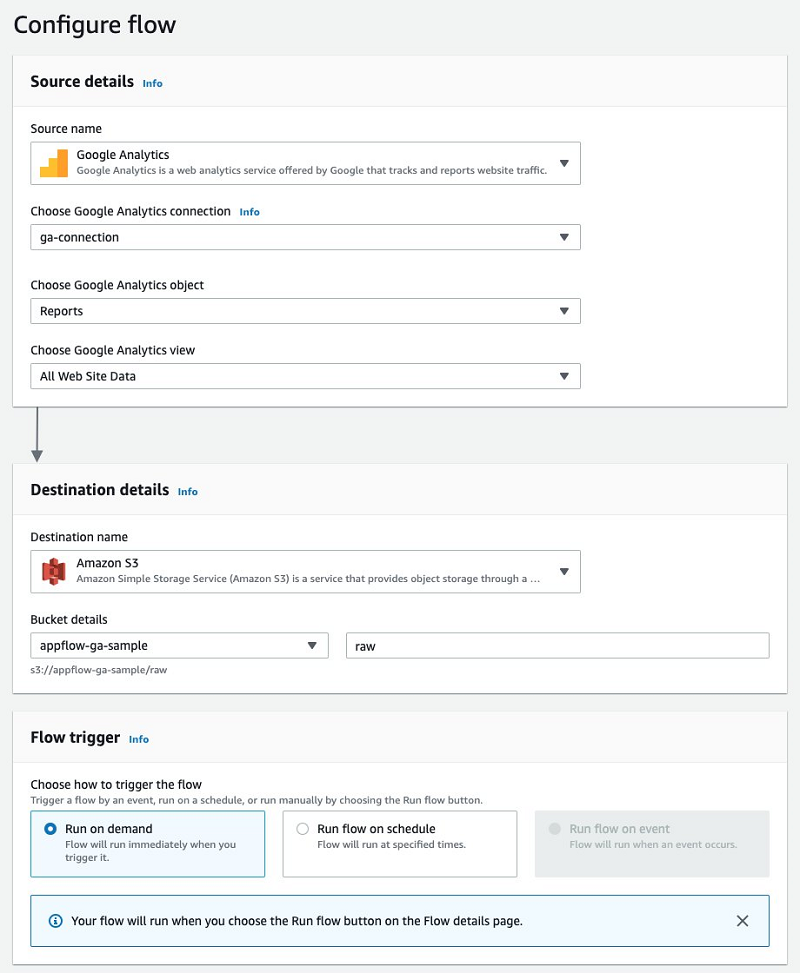Click the bucket prefix field containing raw
The width and height of the screenshot is (800, 973).
pyautogui.click(x=557, y=646)
